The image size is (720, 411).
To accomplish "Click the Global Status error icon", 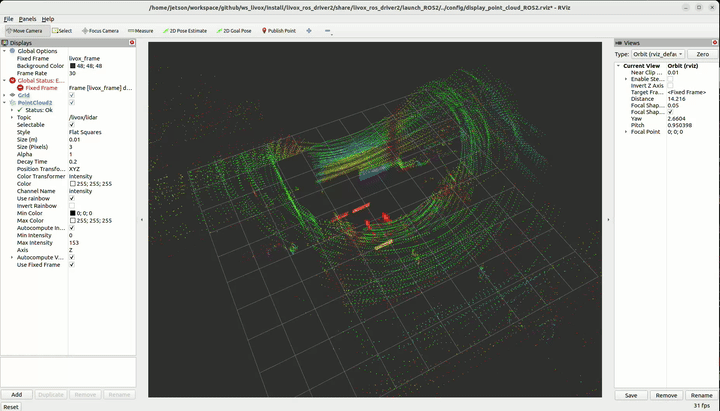I will 12,80.
